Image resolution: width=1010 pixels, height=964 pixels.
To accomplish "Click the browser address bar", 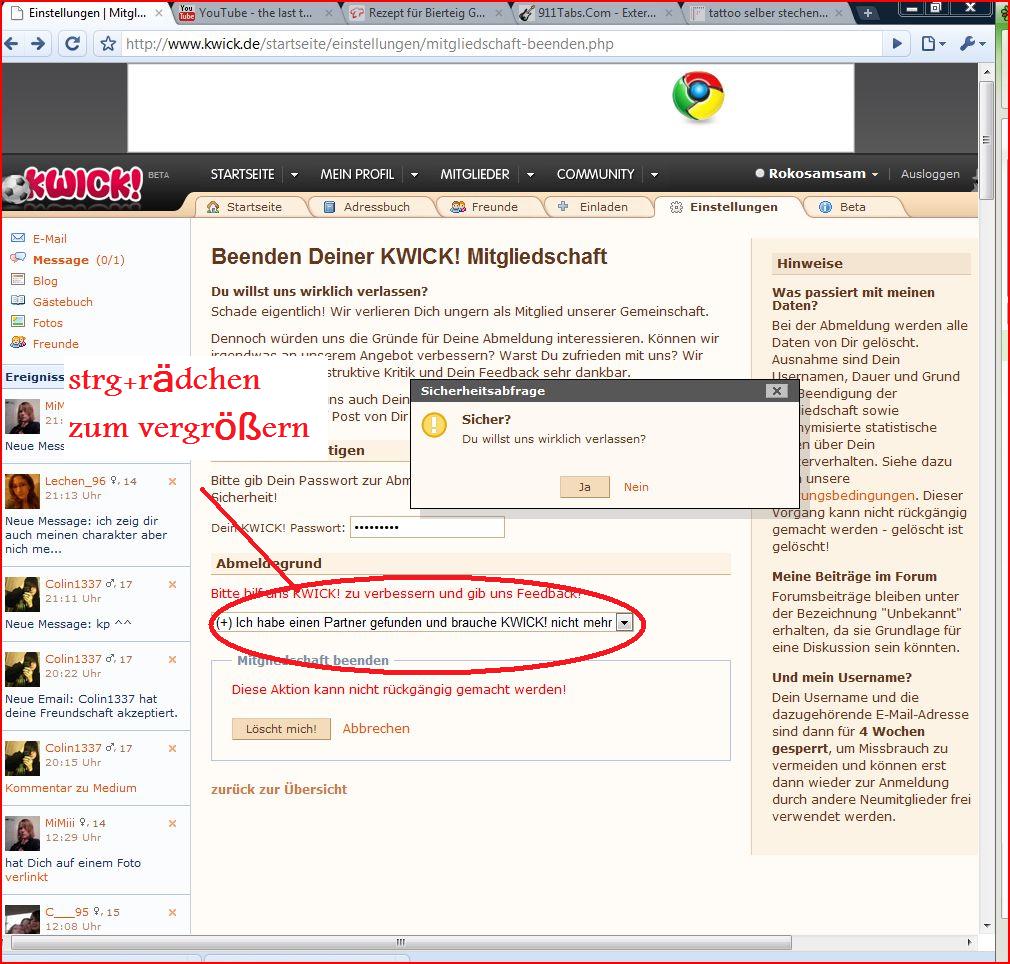I will (501, 44).
